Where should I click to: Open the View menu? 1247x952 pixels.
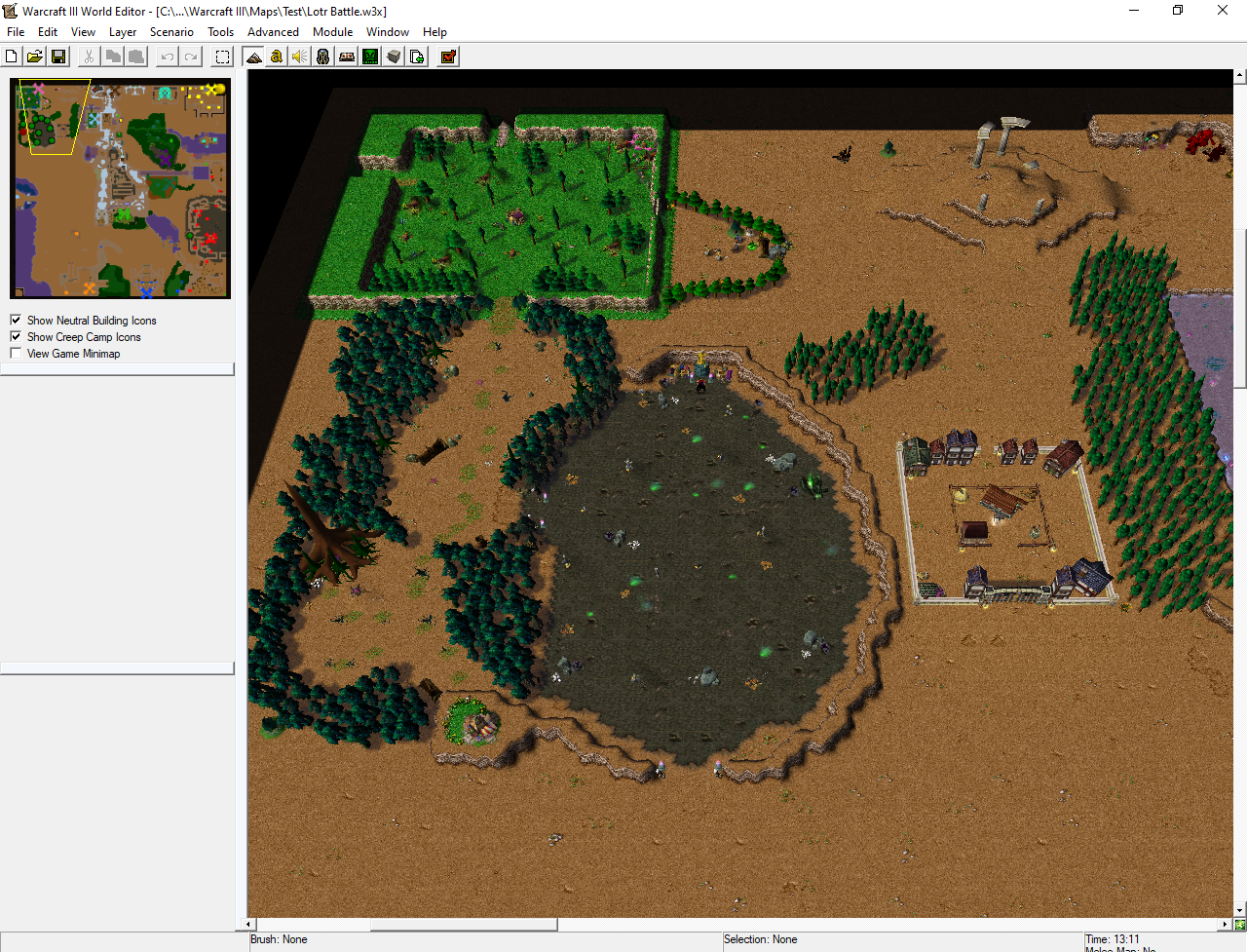(x=83, y=32)
